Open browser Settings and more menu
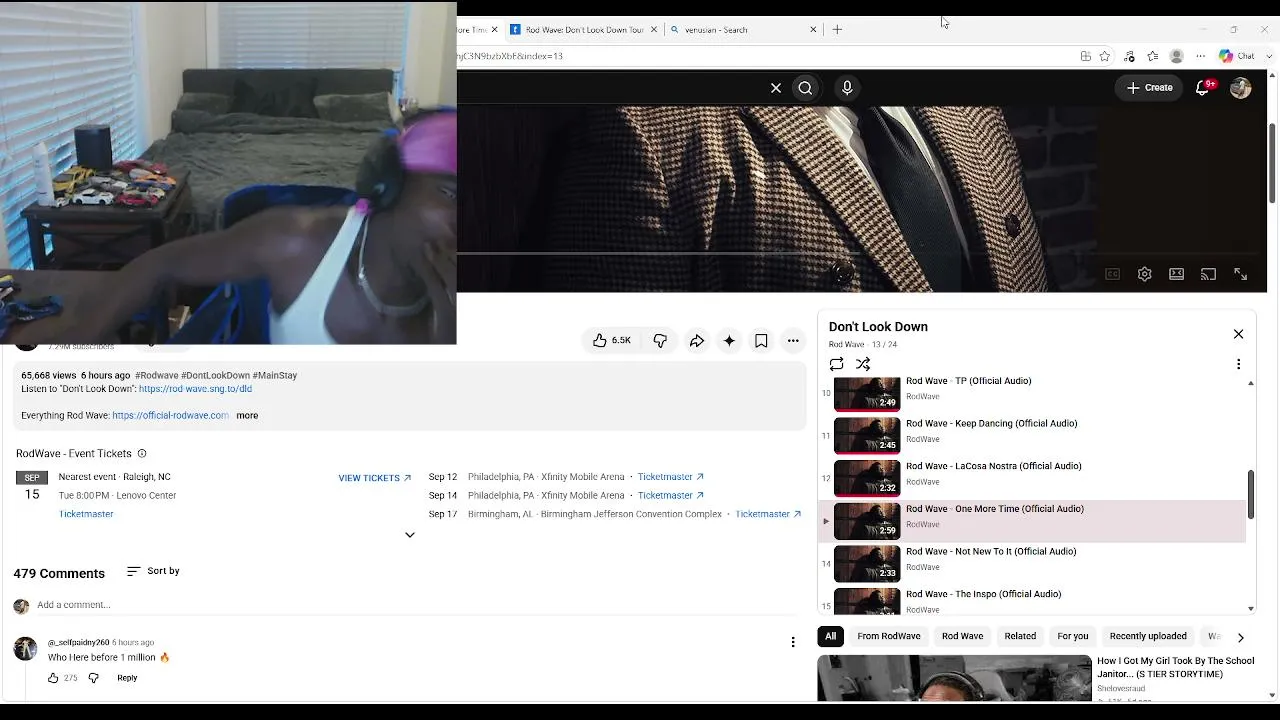Viewport: 1280px width, 720px height. click(x=1201, y=56)
